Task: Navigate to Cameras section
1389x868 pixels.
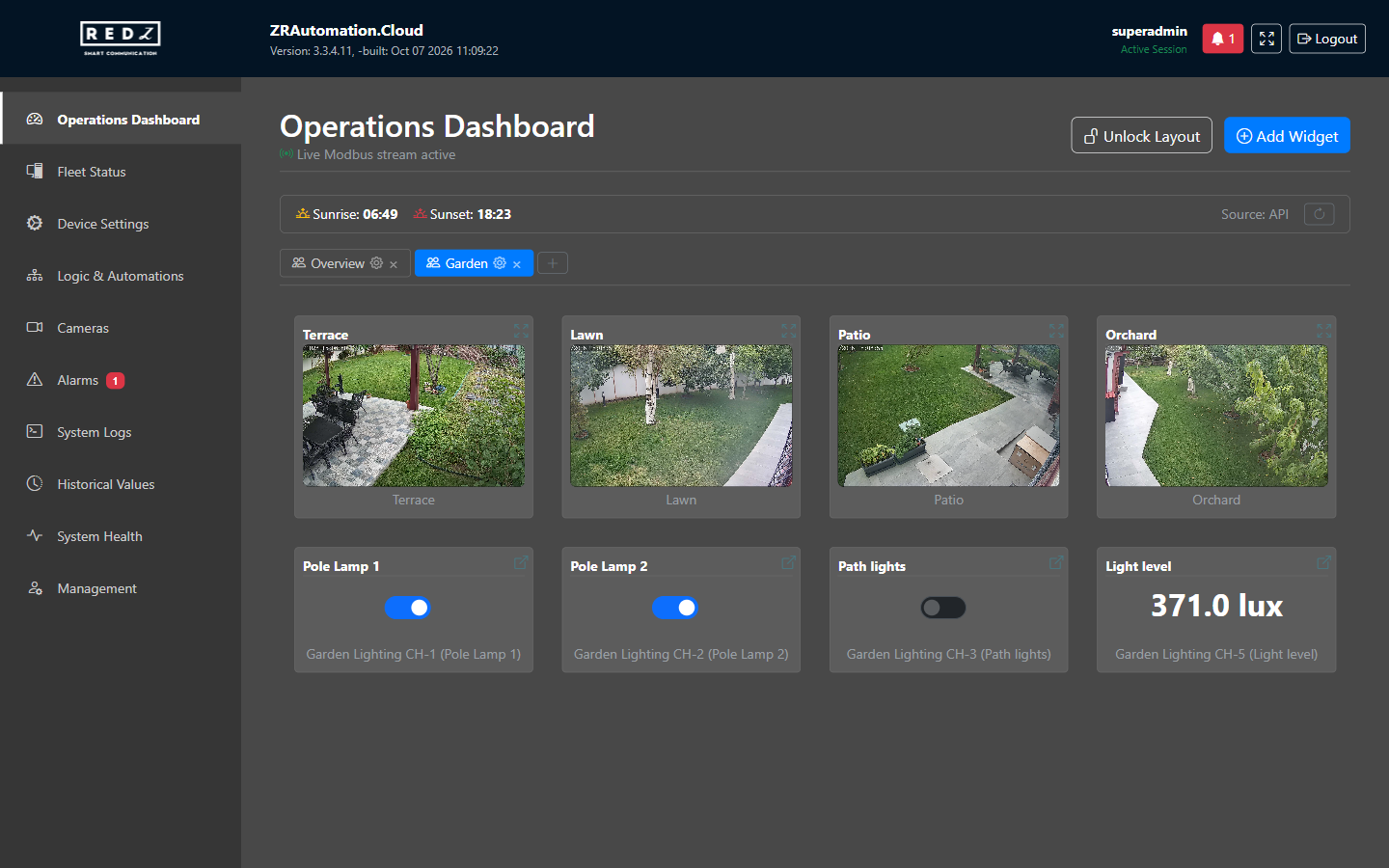Action: (121, 328)
